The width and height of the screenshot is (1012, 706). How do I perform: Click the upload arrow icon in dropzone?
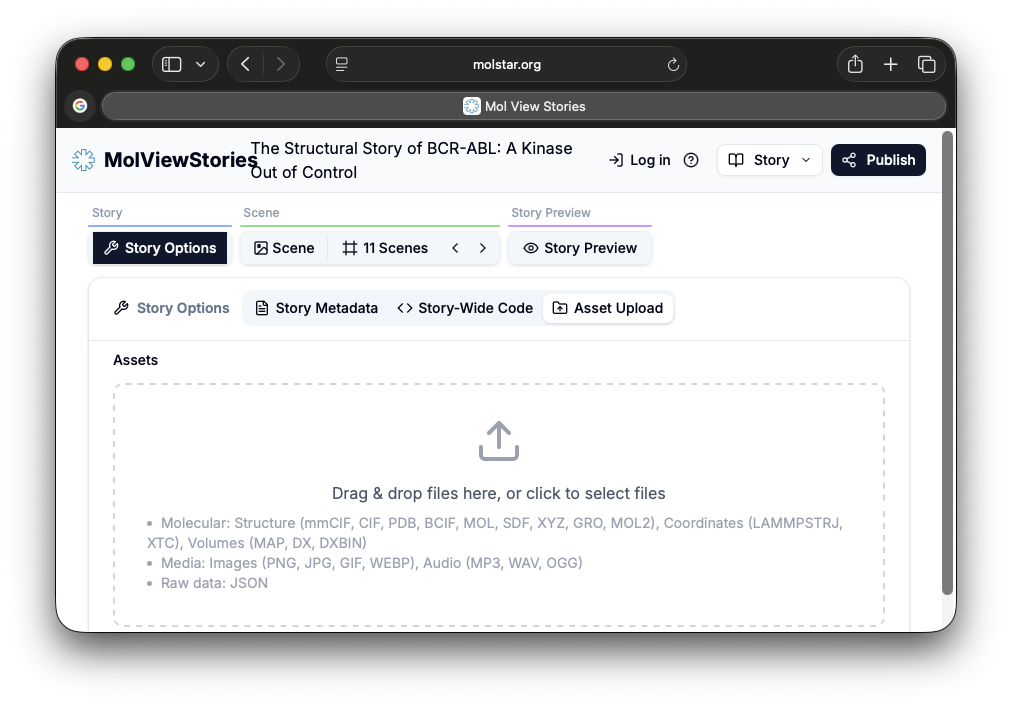click(498, 441)
